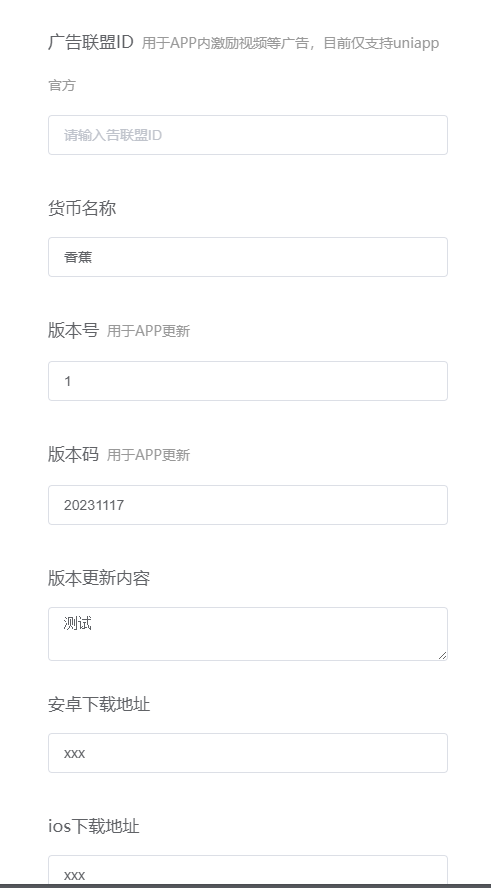Click the 货币名称 label

pyautogui.click(x=82, y=208)
